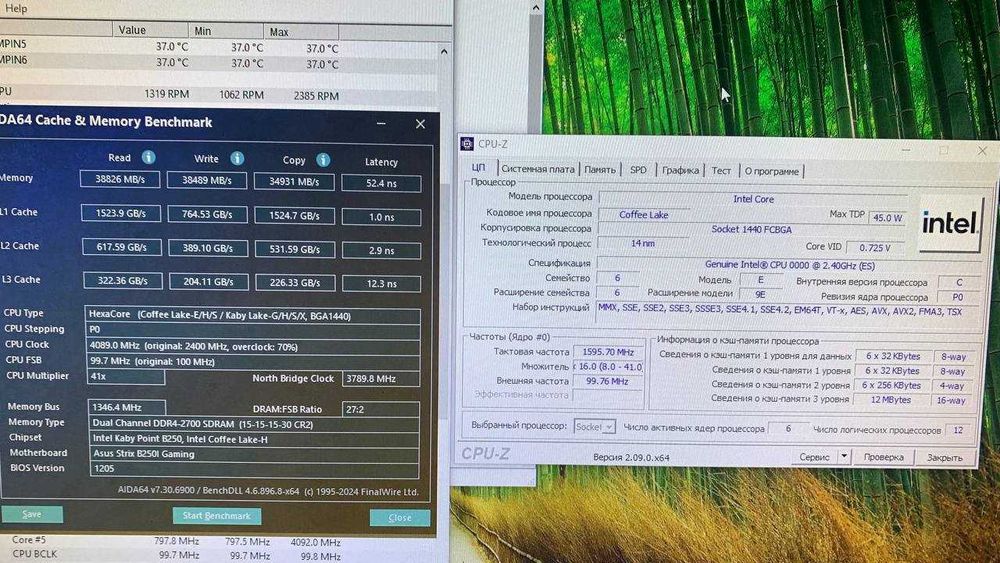
Task: Click the CPU Type field HexaCore
Action: tap(253, 315)
